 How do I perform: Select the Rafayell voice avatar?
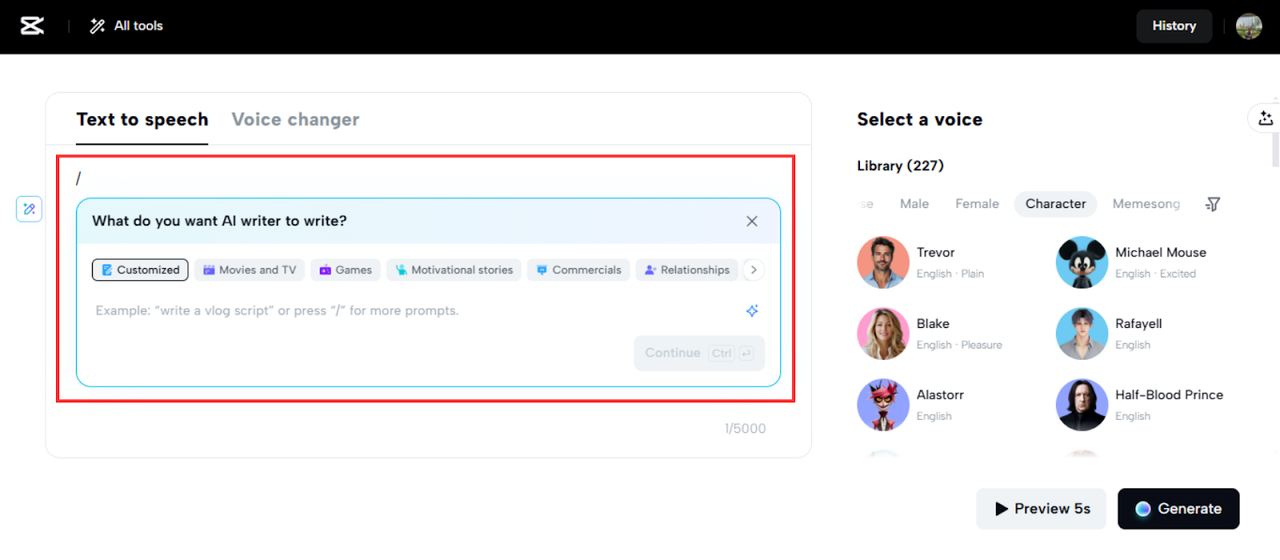coord(1082,333)
